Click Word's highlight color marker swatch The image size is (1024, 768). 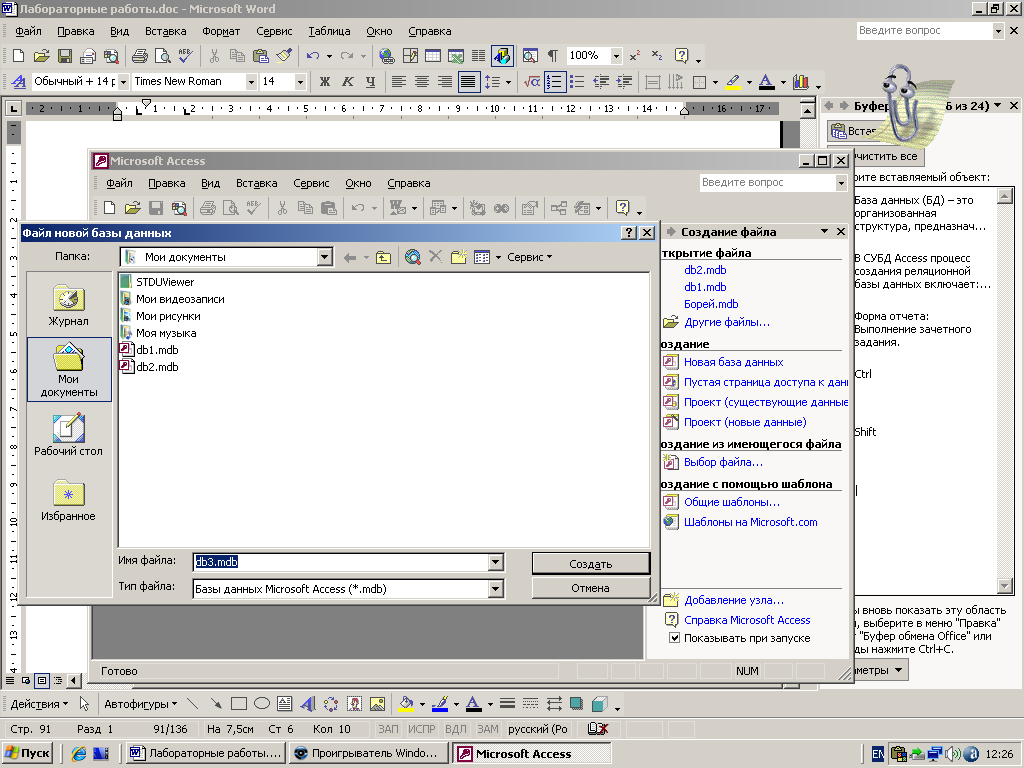point(733,82)
